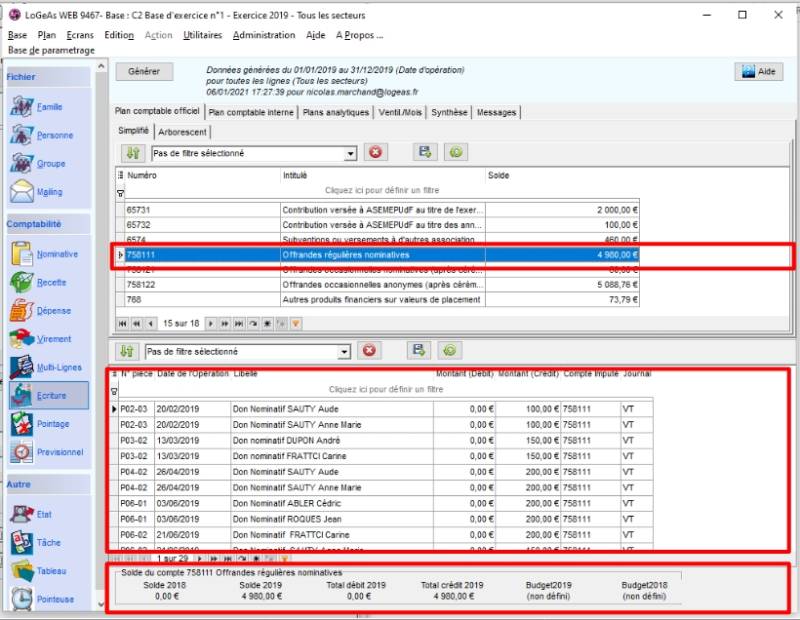Image resolution: width=800 pixels, height=620 pixels.
Task: Open the A Propos menu
Action: coord(359,35)
